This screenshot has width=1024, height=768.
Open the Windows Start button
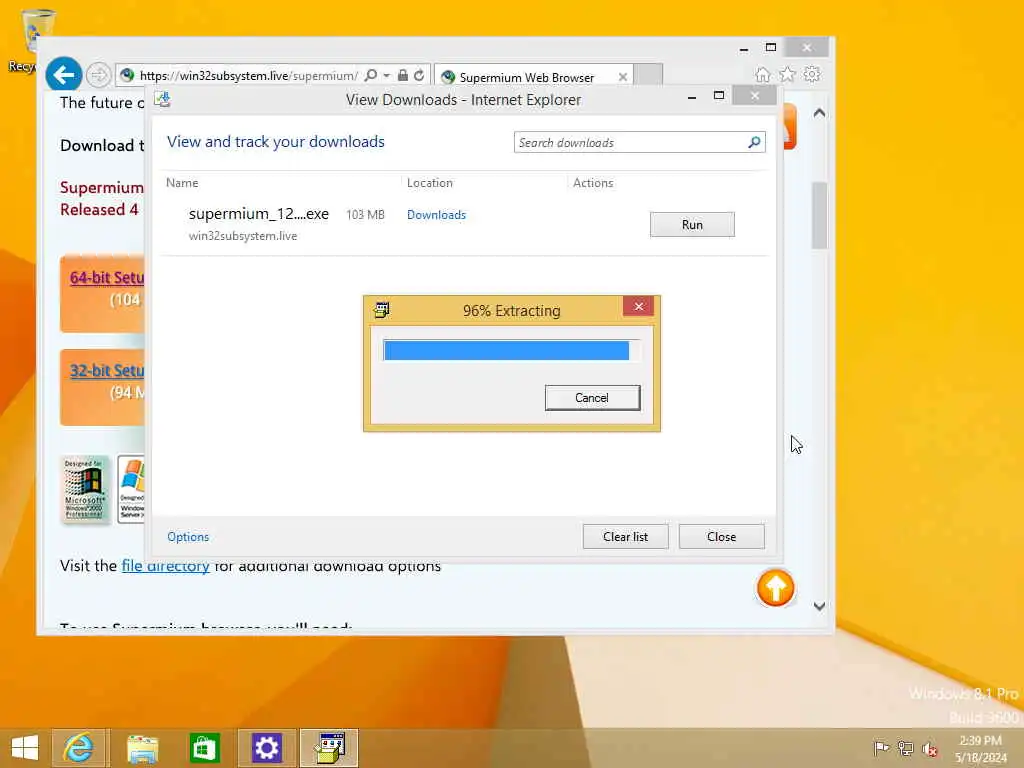tap(24, 748)
